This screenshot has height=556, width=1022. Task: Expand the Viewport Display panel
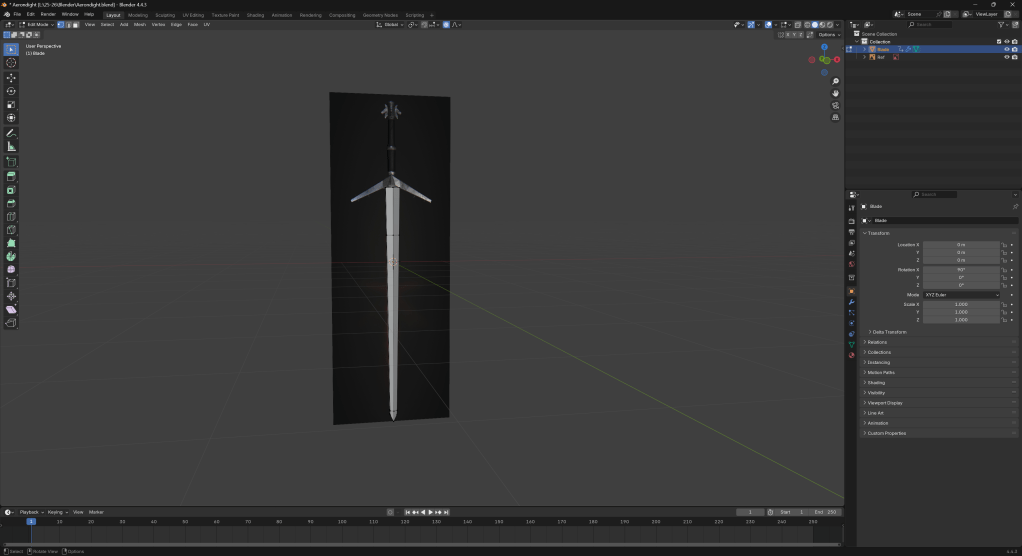click(887, 402)
